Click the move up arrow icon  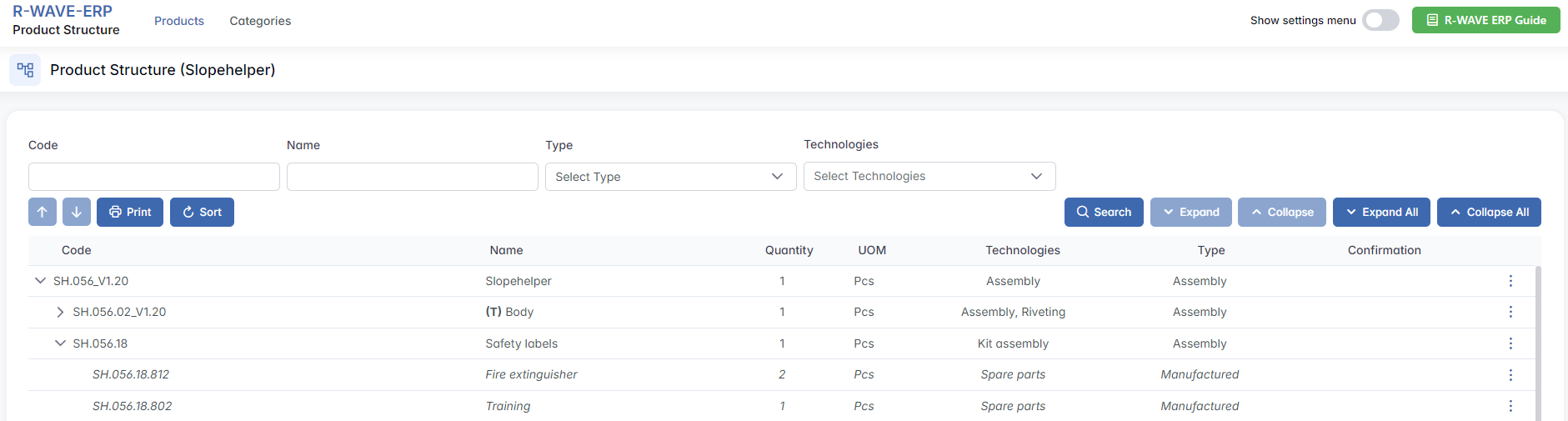click(43, 212)
